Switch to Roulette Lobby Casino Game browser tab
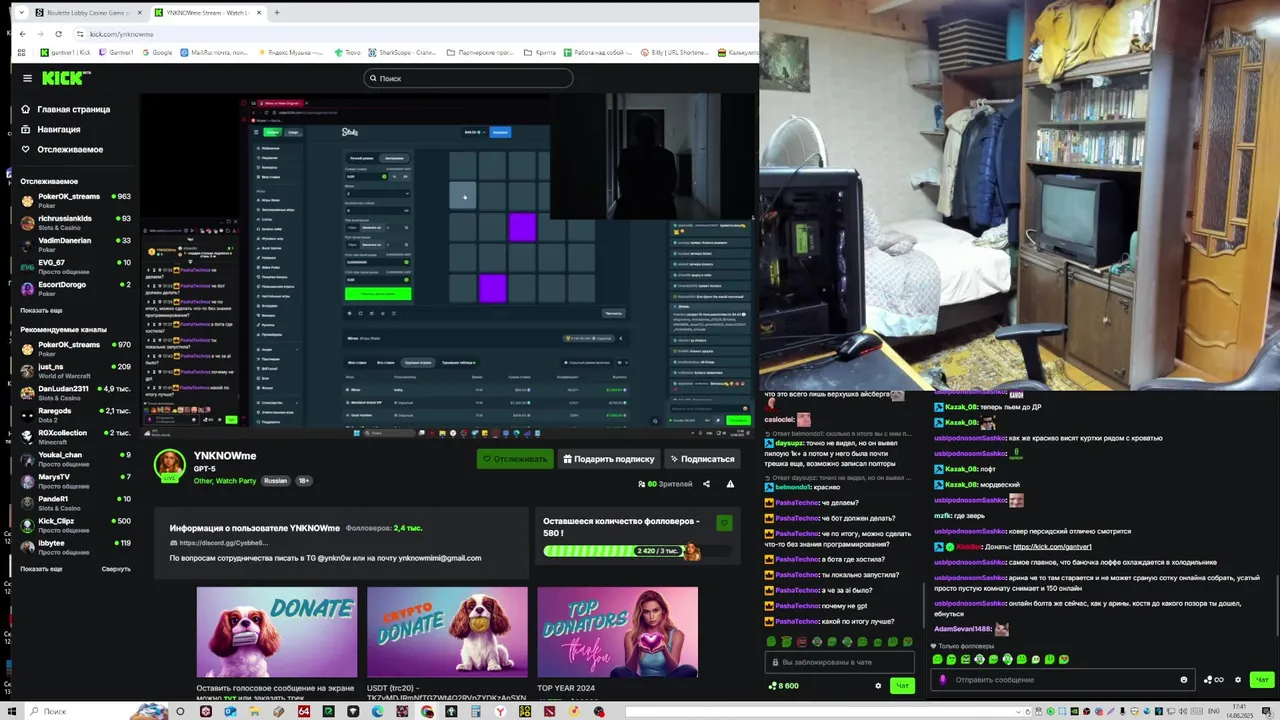The width and height of the screenshot is (1280, 720). 88,13
